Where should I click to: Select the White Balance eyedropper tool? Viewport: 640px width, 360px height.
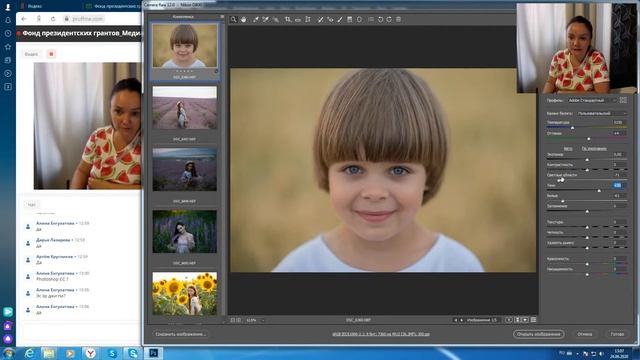pos(256,20)
